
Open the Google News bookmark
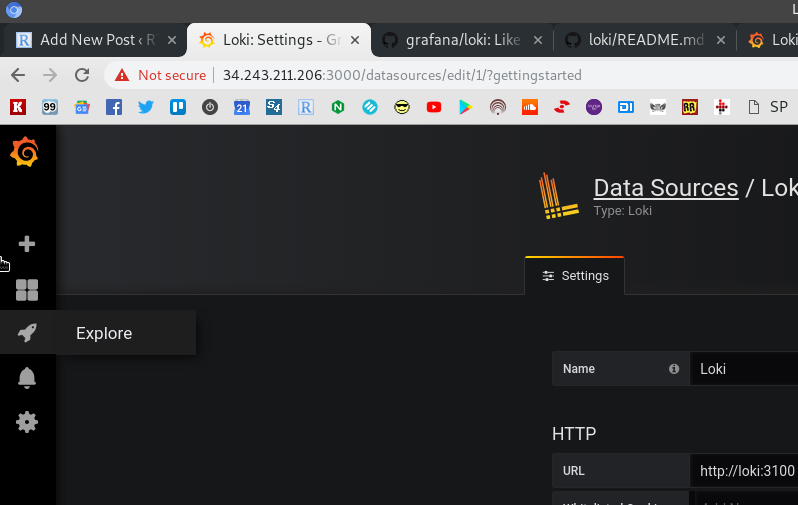[x=82, y=107]
